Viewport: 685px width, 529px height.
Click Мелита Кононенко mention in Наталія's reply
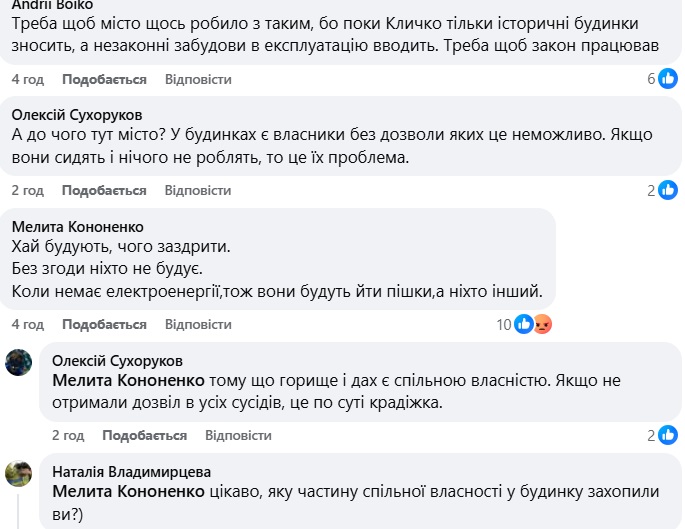click(128, 492)
